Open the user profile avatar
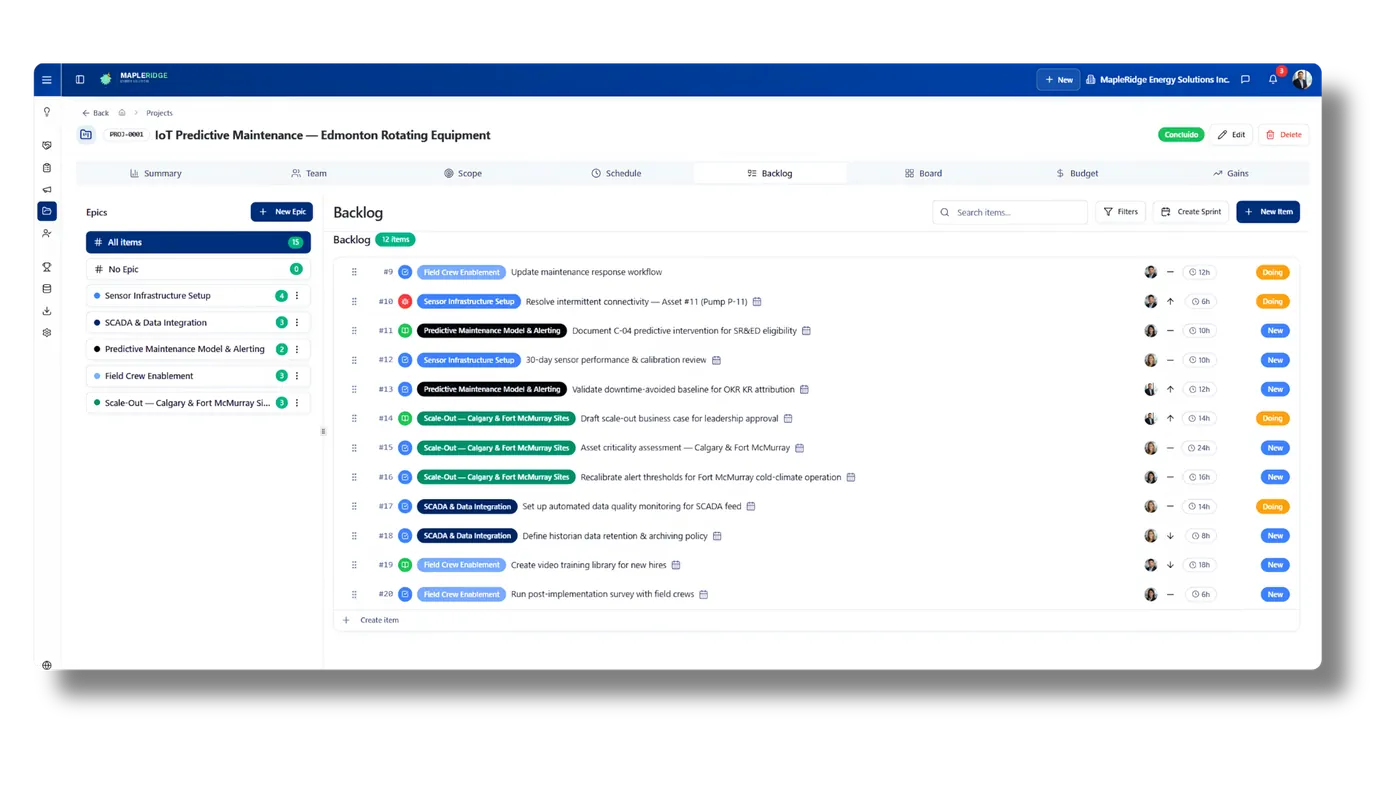 (1302, 80)
